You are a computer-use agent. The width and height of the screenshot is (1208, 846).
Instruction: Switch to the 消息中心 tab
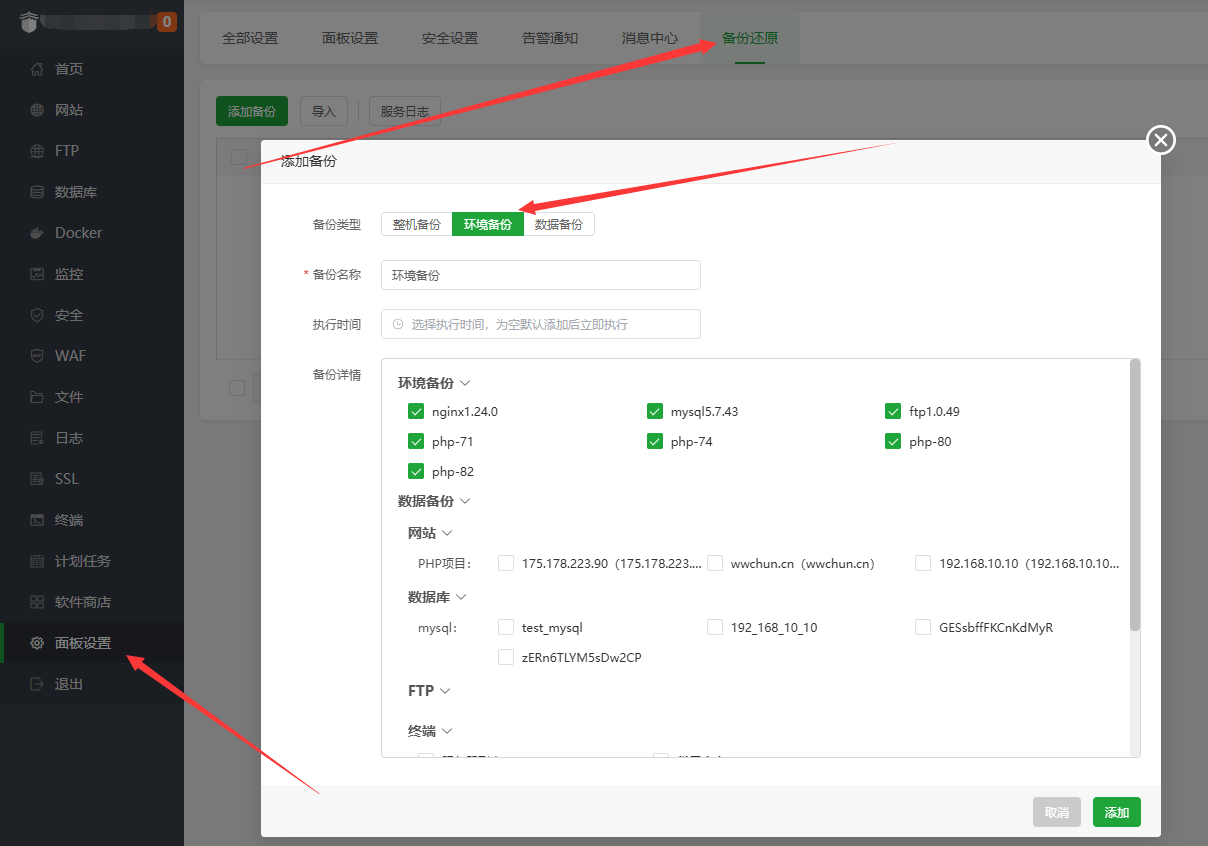click(650, 39)
